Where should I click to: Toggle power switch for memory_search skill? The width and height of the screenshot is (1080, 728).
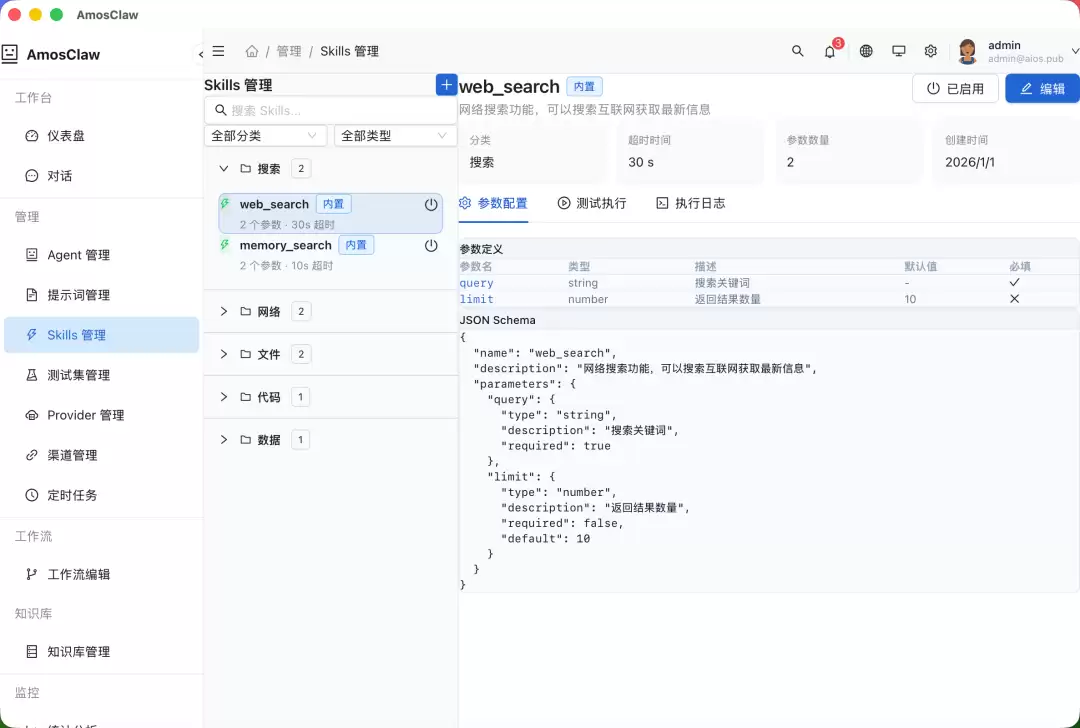point(431,246)
